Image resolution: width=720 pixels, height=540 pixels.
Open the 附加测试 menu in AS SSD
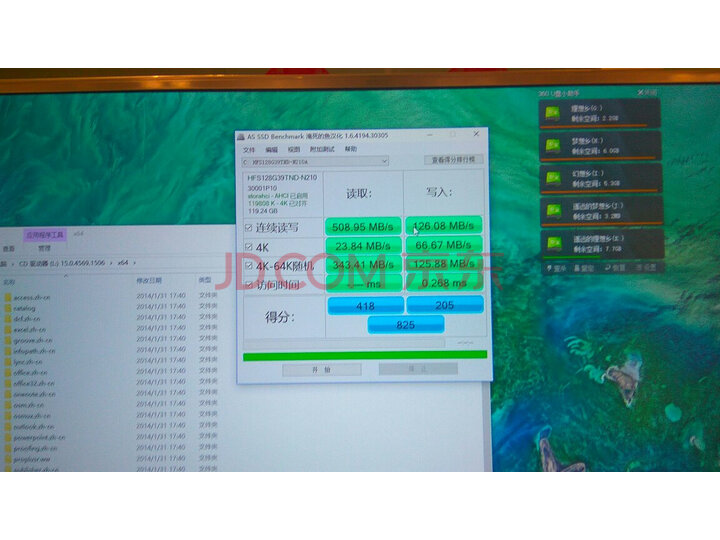pyautogui.click(x=322, y=149)
